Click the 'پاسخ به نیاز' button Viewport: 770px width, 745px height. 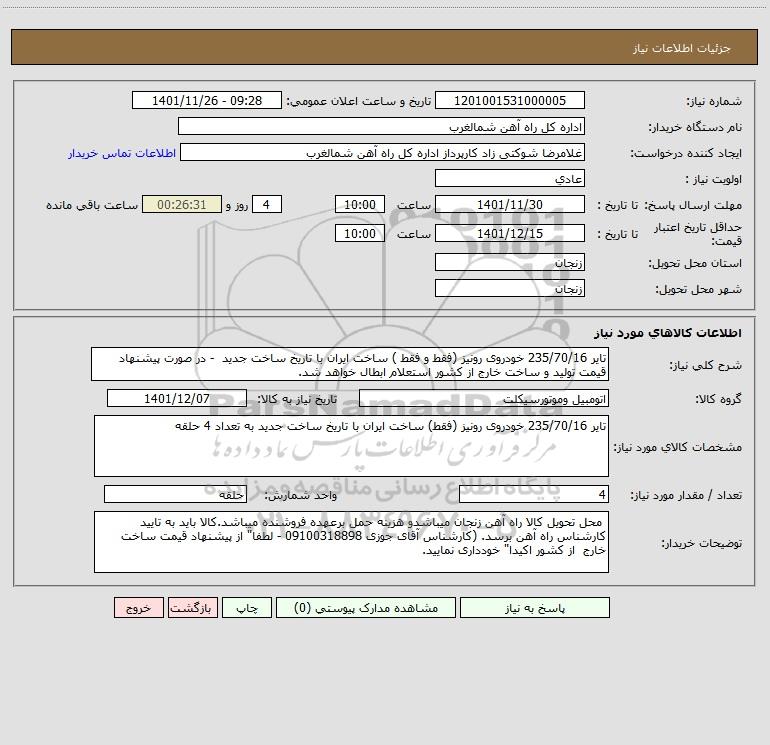[535, 608]
